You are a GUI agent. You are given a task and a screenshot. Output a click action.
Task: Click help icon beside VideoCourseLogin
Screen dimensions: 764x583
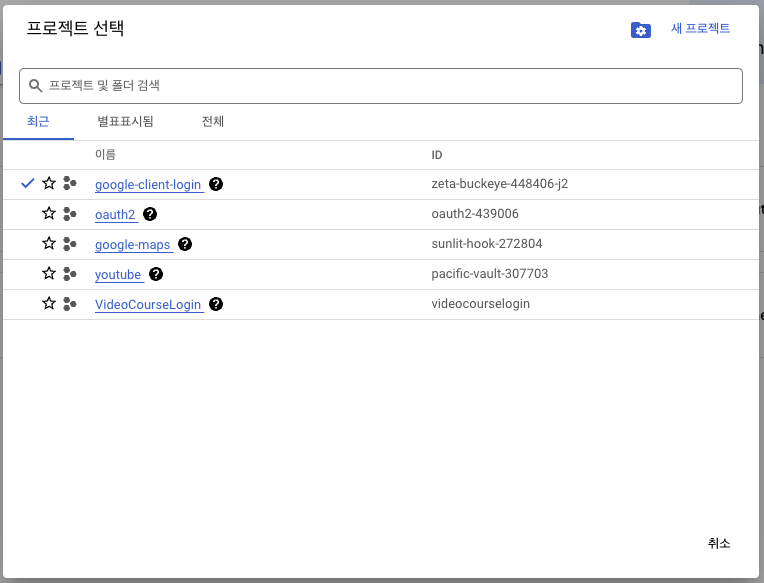[216, 304]
